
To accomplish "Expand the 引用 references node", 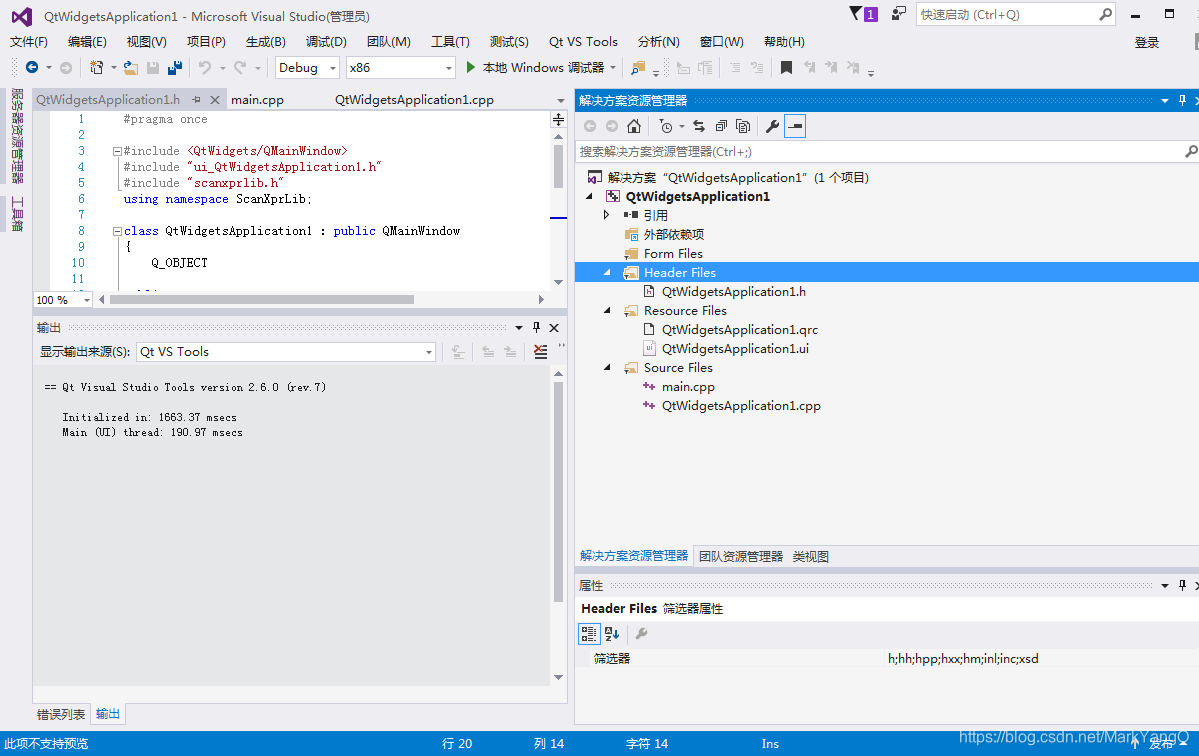I will [606, 215].
